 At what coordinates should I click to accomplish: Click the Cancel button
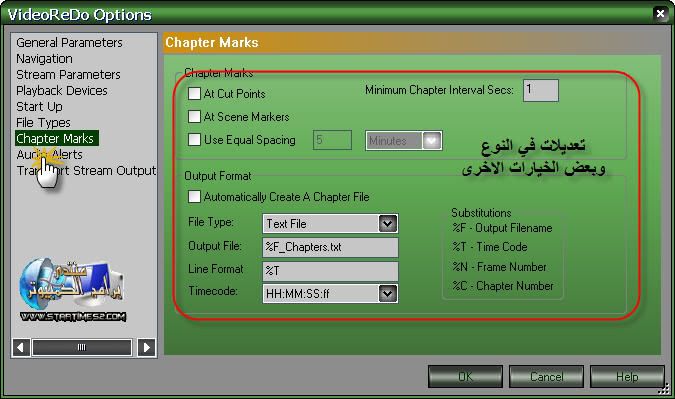click(546, 377)
